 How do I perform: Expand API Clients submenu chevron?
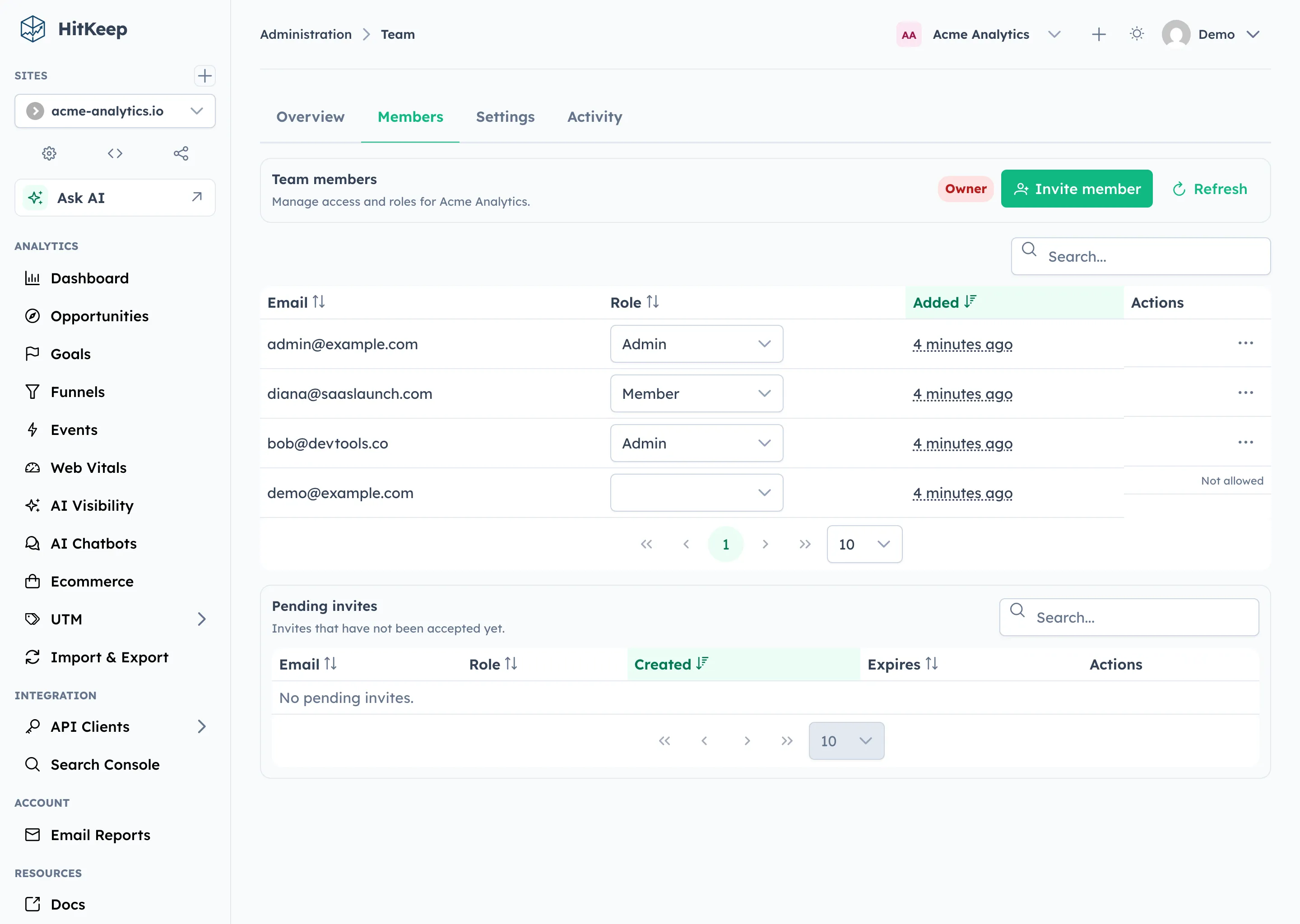pos(201,726)
